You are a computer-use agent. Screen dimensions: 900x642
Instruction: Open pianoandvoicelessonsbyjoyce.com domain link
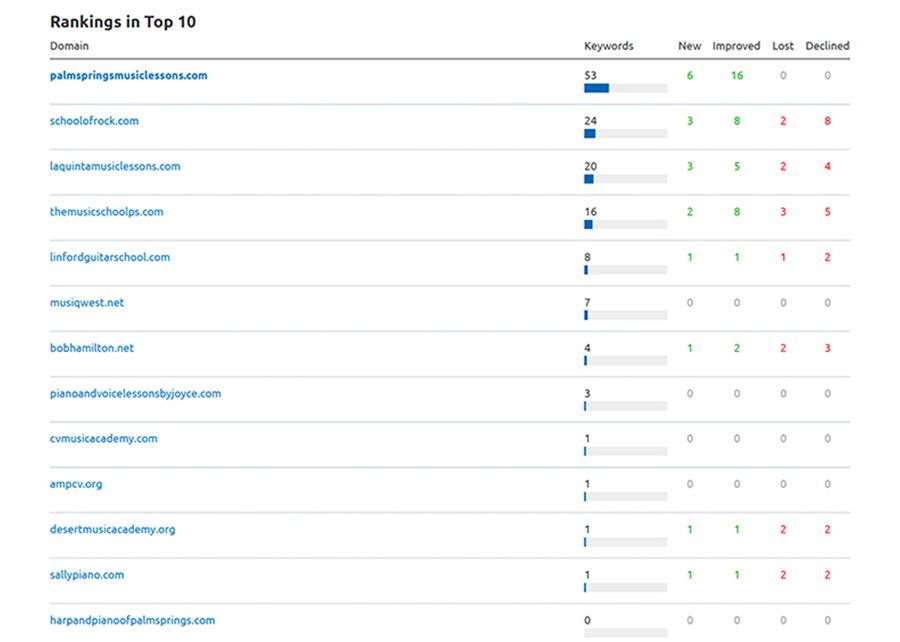[x=135, y=394]
